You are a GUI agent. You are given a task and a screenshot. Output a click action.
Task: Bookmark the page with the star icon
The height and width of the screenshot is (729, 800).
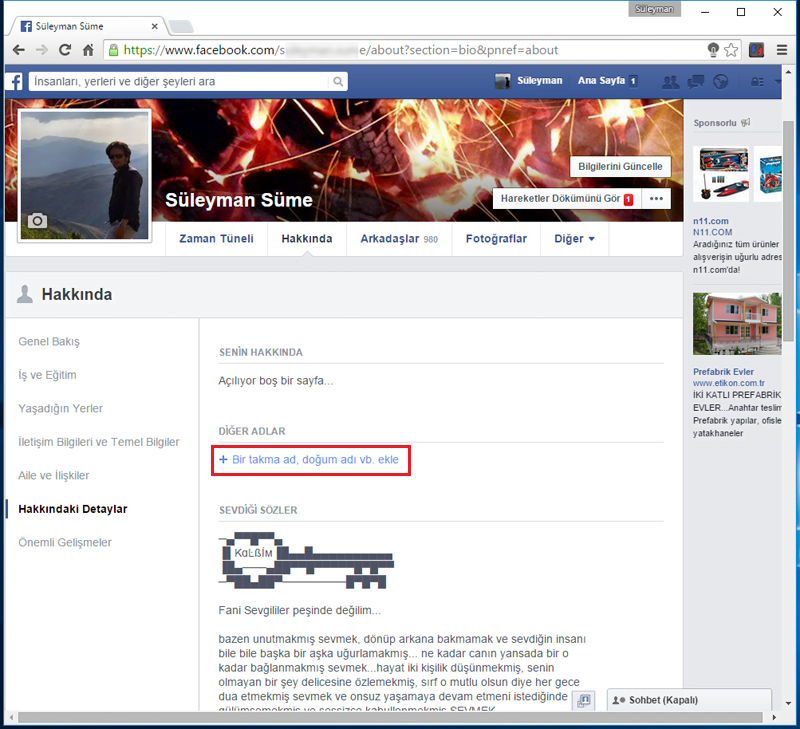(729, 49)
